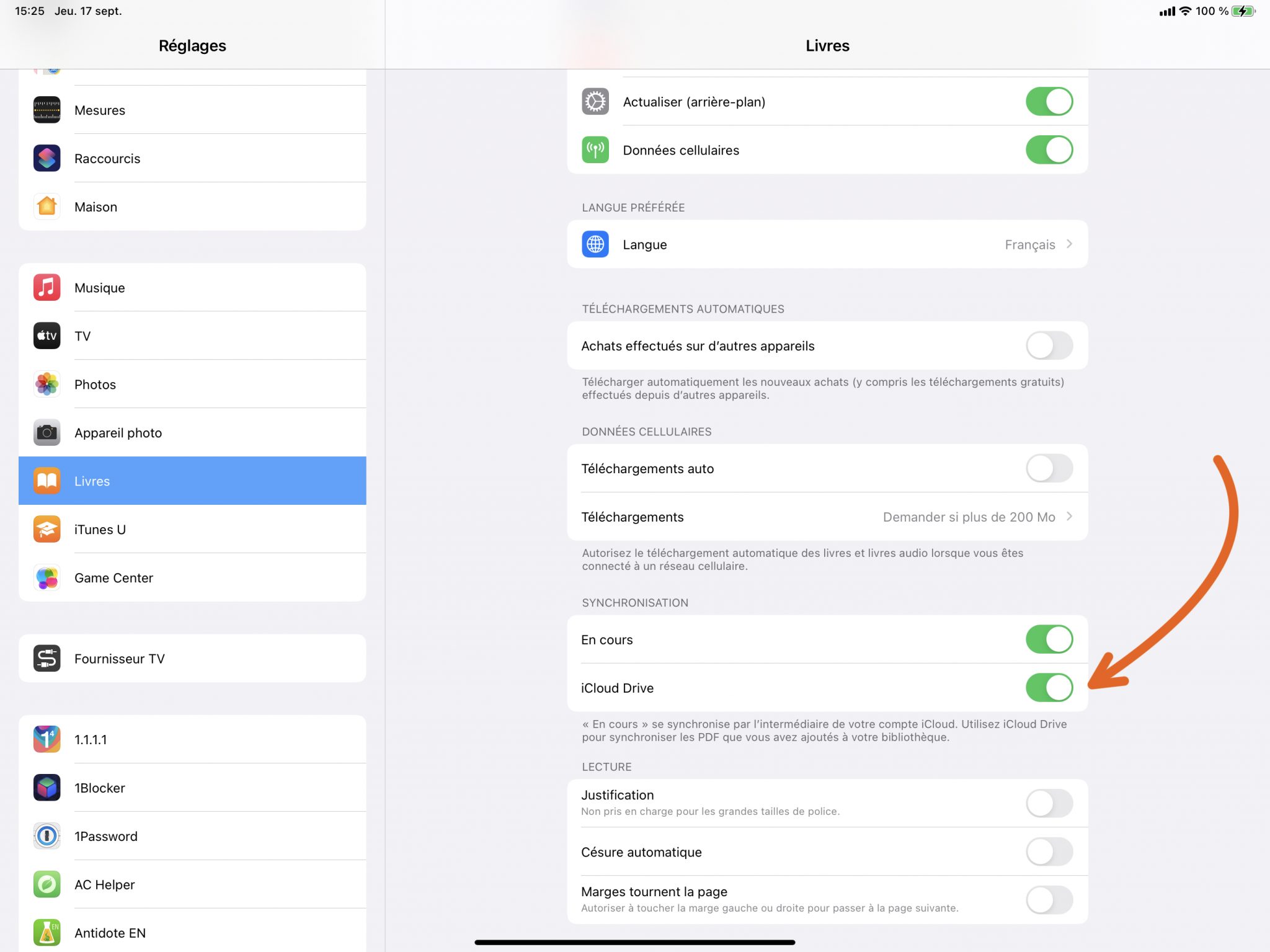The image size is (1270, 952).
Task: Tap the 1Password app icon
Action: click(47, 836)
